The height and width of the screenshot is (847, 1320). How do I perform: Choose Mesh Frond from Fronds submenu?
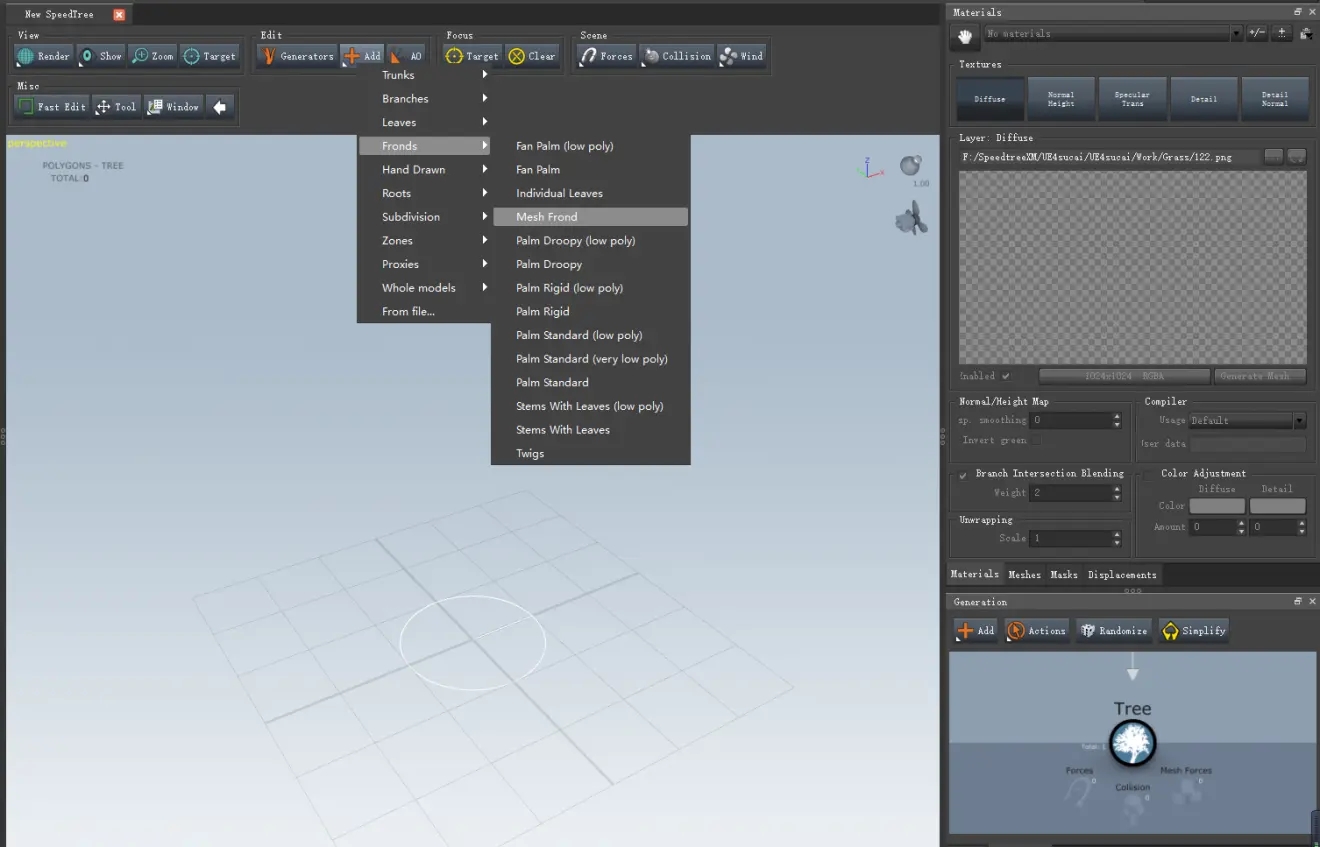pyautogui.click(x=590, y=217)
